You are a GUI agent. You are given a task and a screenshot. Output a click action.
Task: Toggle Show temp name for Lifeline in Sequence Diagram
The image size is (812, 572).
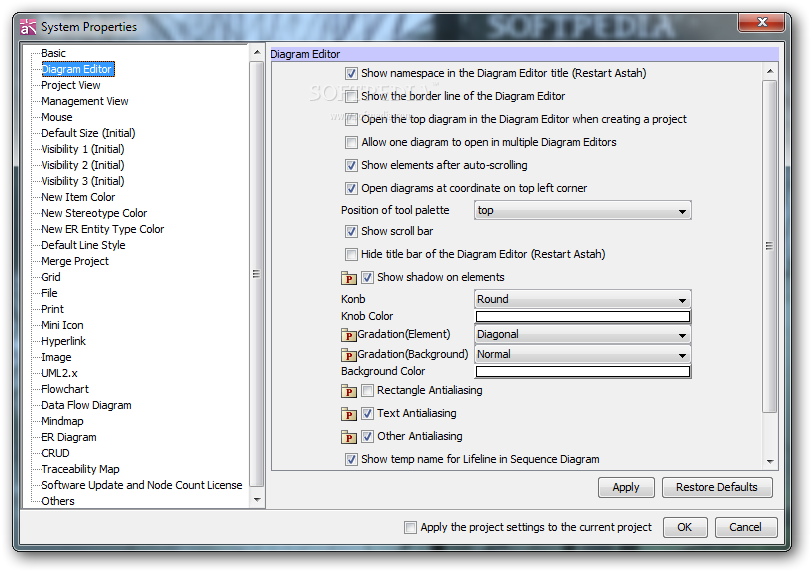(x=351, y=459)
